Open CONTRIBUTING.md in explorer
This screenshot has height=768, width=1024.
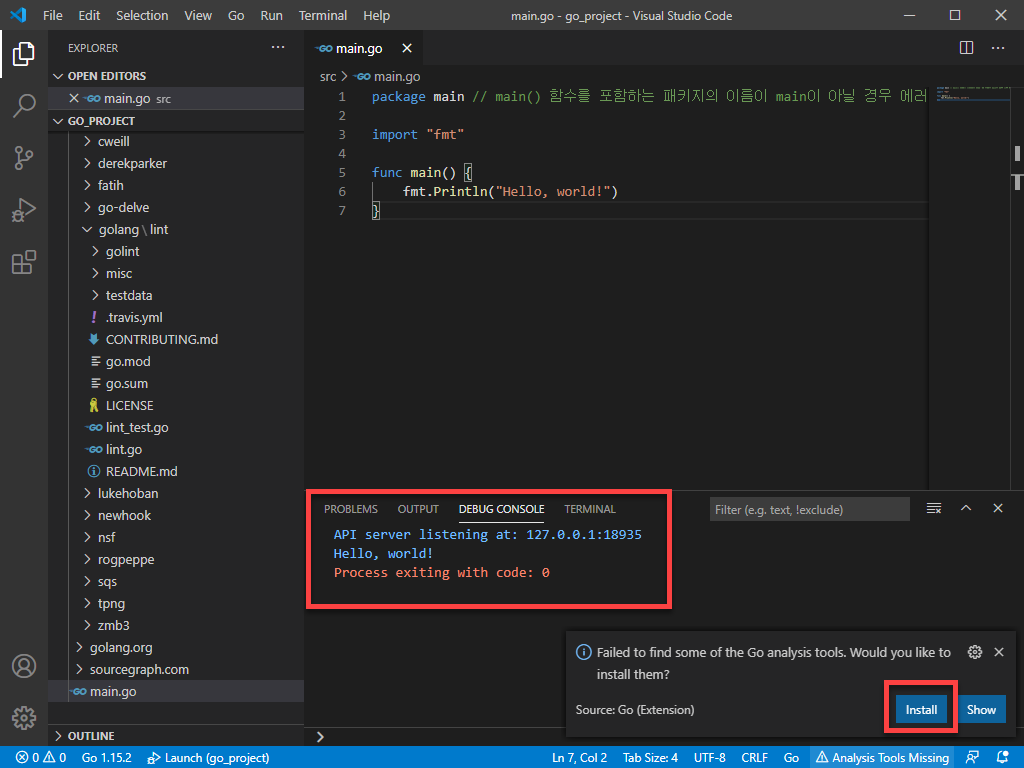coord(161,339)
